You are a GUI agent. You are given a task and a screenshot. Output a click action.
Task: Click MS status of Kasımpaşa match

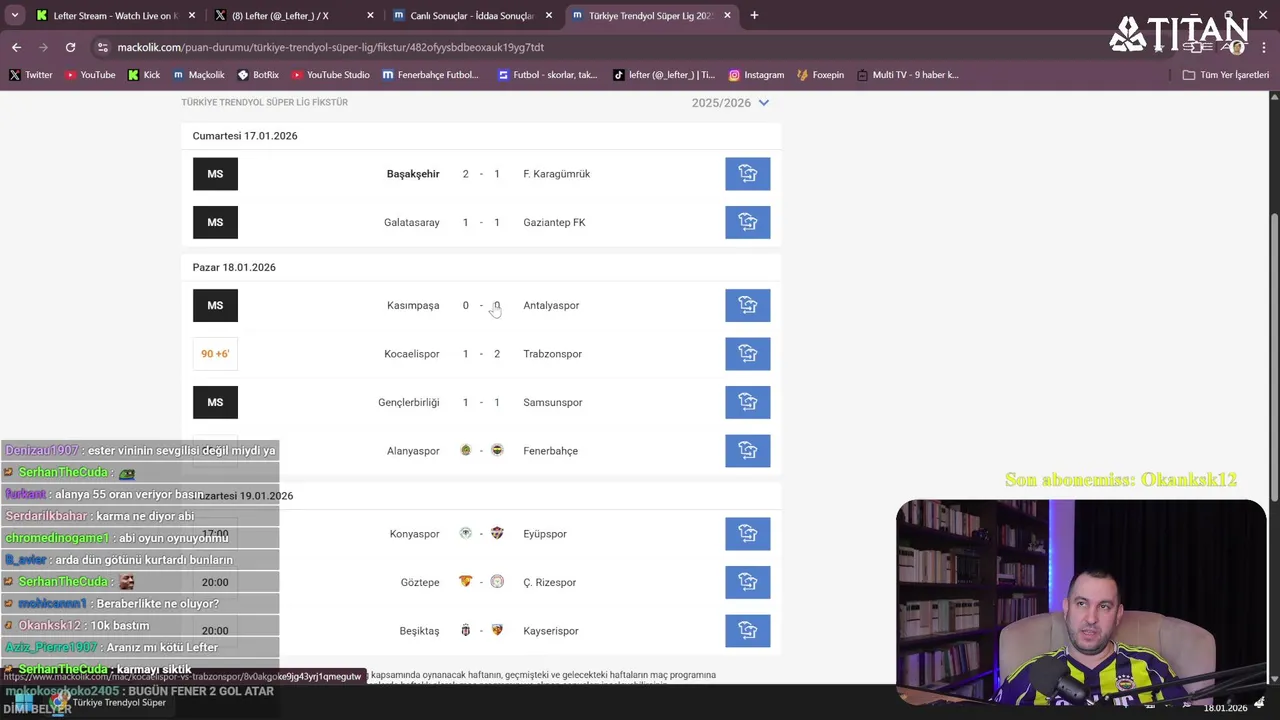pyautogui.click(x=215, y=305)
